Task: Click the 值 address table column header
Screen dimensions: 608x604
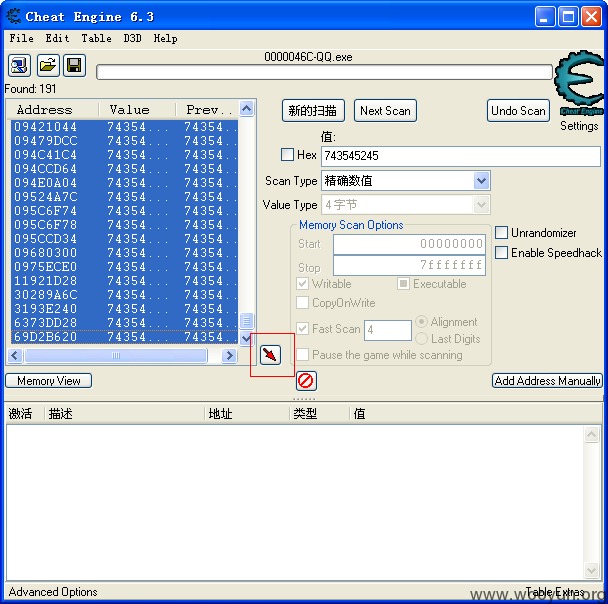Action: [476, 414]
